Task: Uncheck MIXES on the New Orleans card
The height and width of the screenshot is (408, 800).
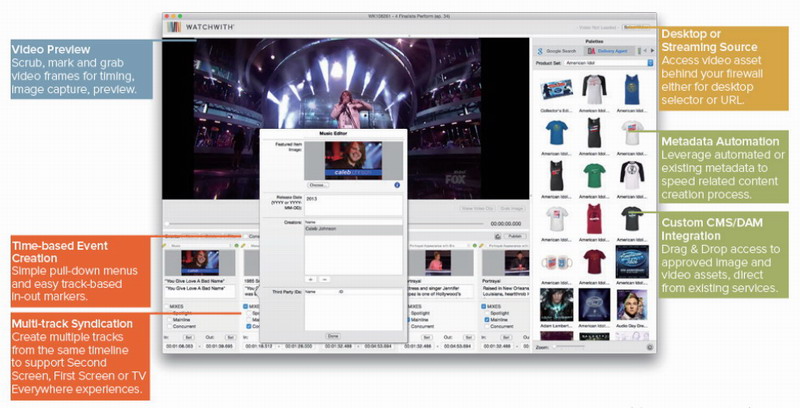Action: pyautogui.click(x=484, y=307)
